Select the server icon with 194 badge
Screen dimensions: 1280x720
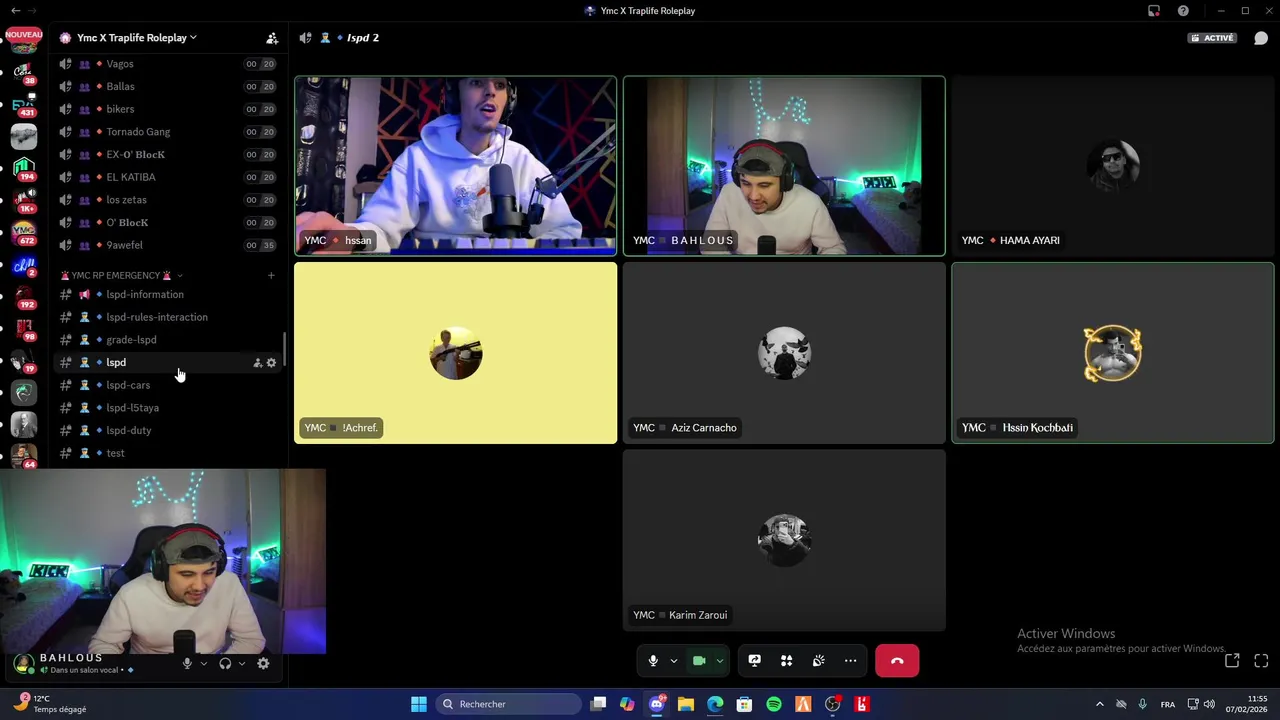coord(23,168)
